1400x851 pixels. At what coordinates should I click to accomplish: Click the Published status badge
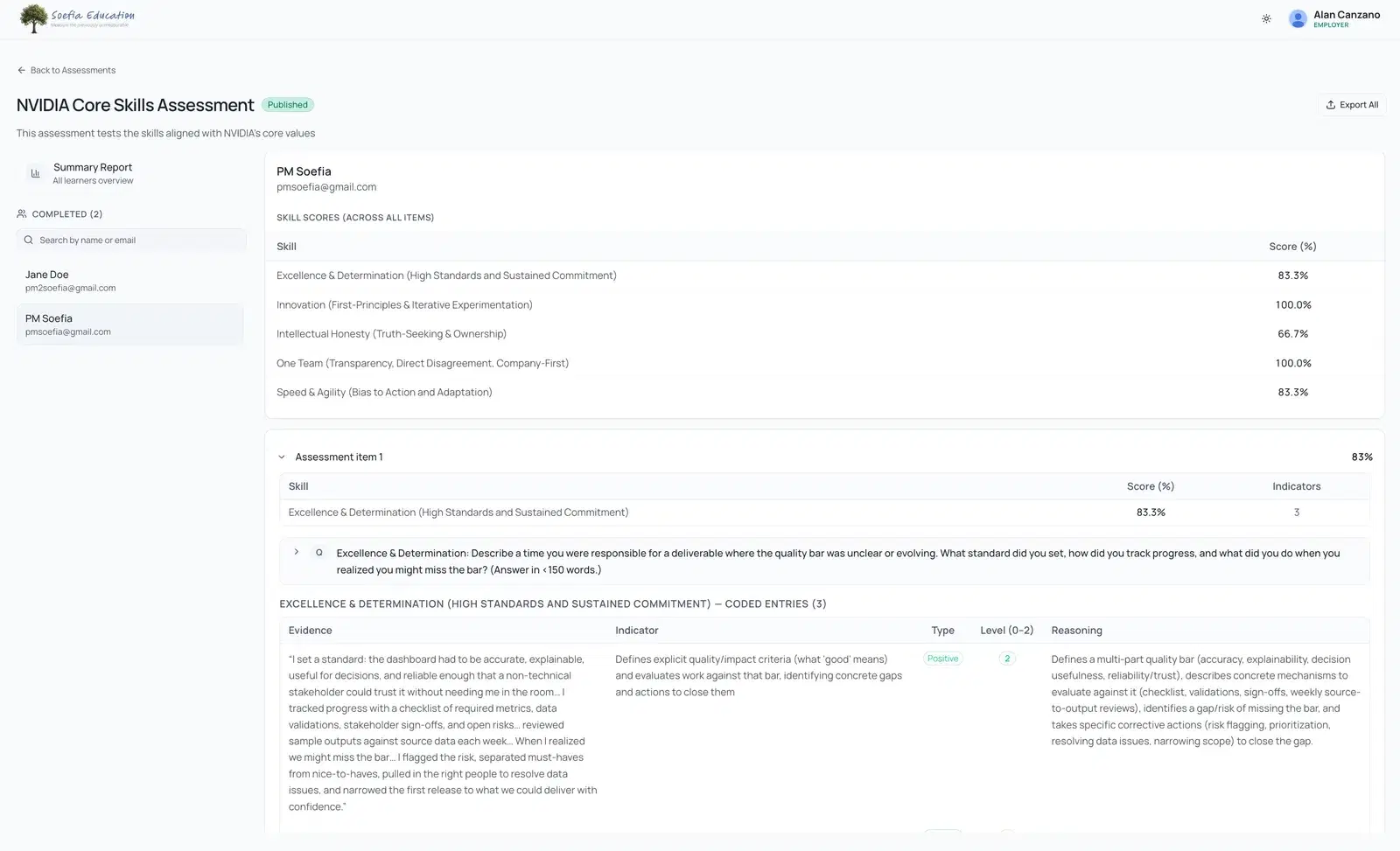click(287, 105)
